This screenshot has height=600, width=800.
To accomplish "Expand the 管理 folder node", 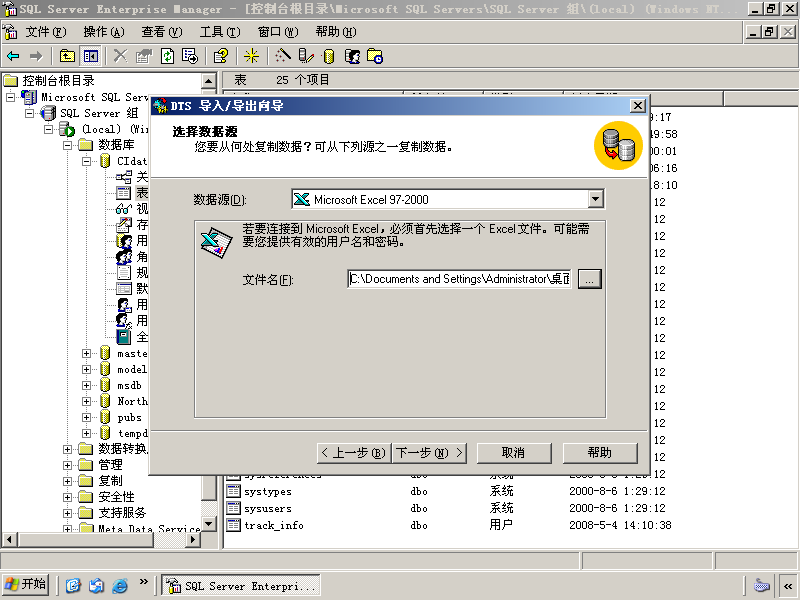I will pyautogui.click(x=67, y=465).
